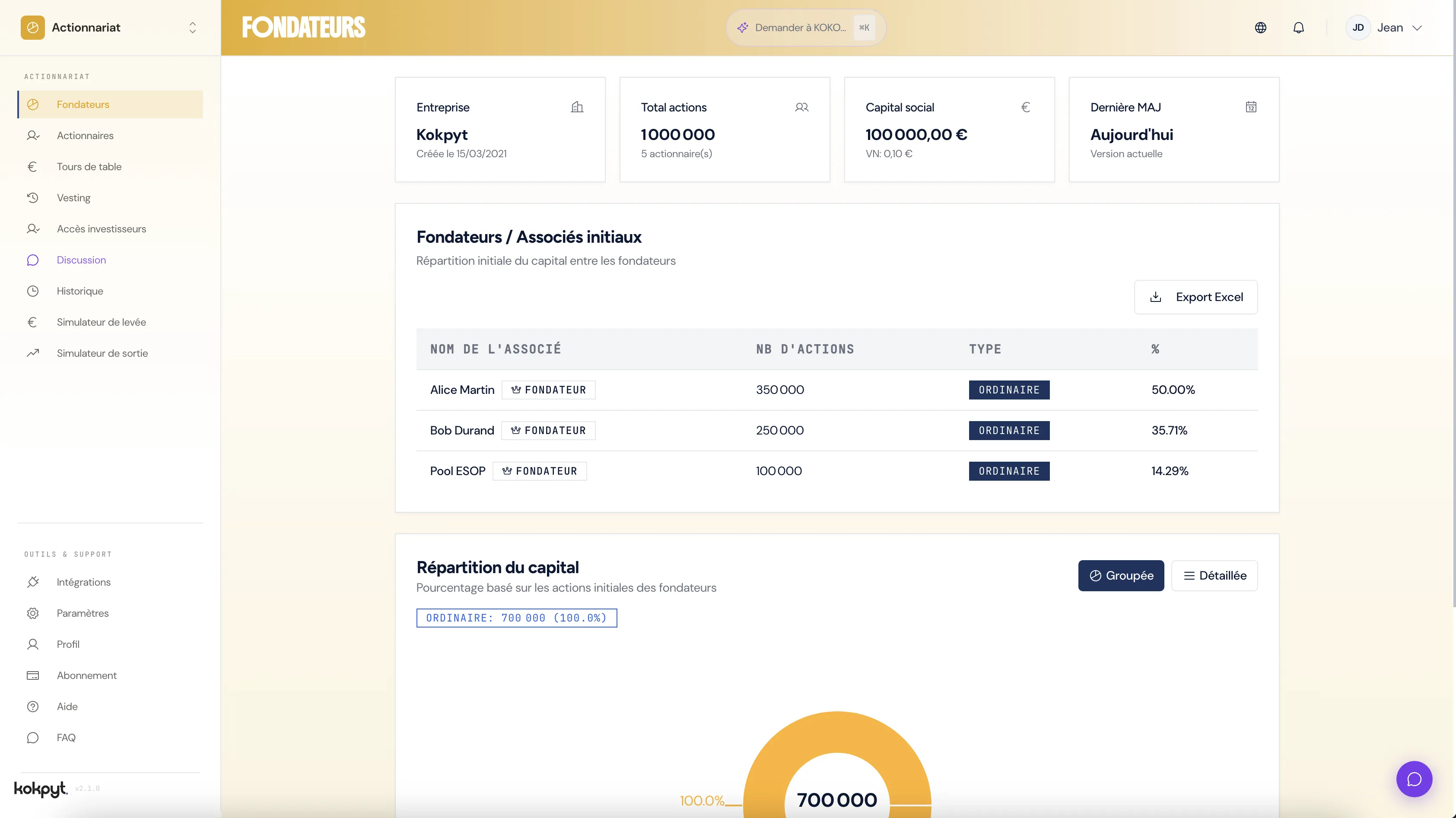This screenshot has height=818, width=1456.
Task: Open the notifications bell
Action: 1299,28
